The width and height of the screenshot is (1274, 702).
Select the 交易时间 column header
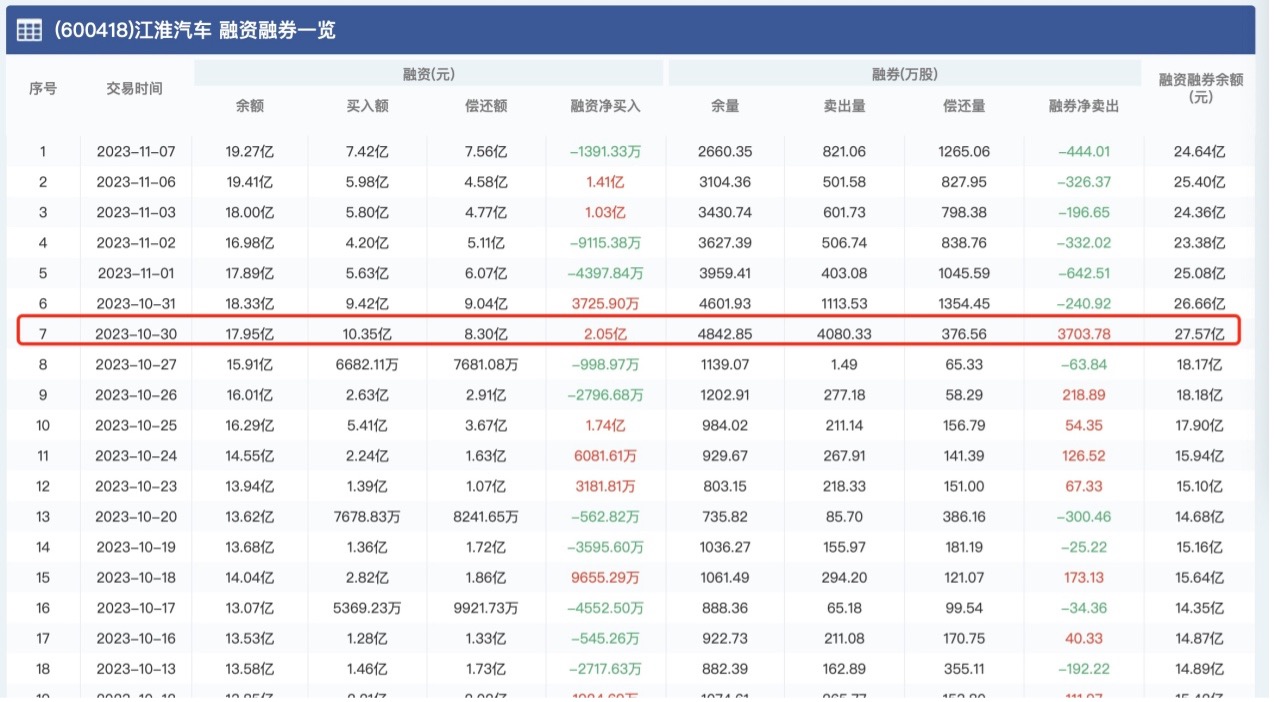pyautogui.click(x=135, y=88)
